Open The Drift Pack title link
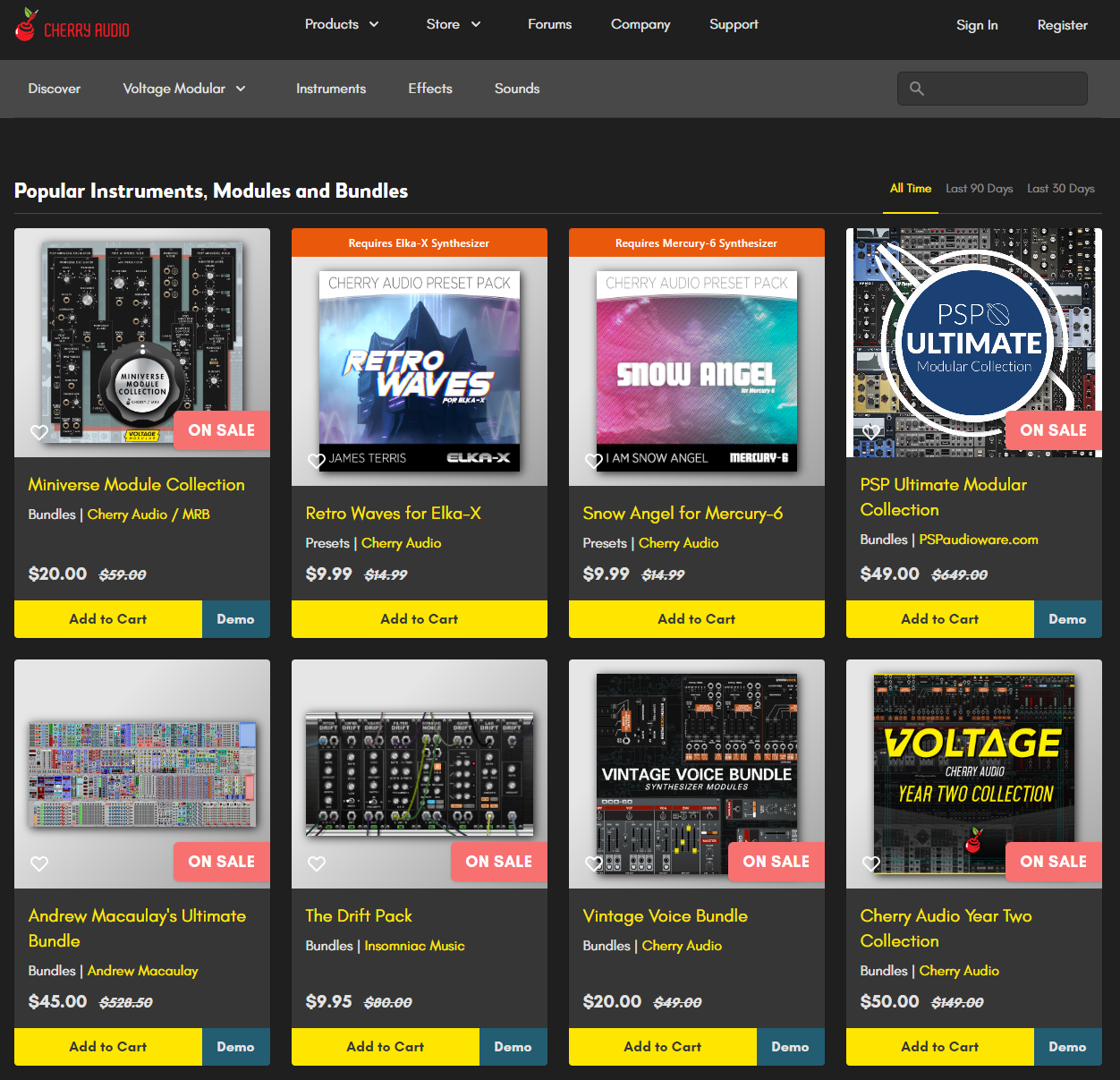 (359, 916)
